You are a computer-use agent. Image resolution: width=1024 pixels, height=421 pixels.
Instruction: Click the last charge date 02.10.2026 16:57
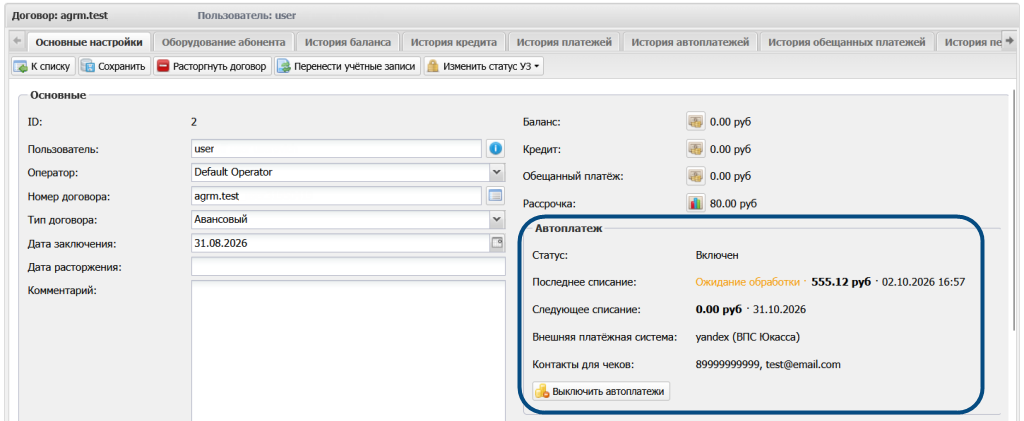pos(923,282)
